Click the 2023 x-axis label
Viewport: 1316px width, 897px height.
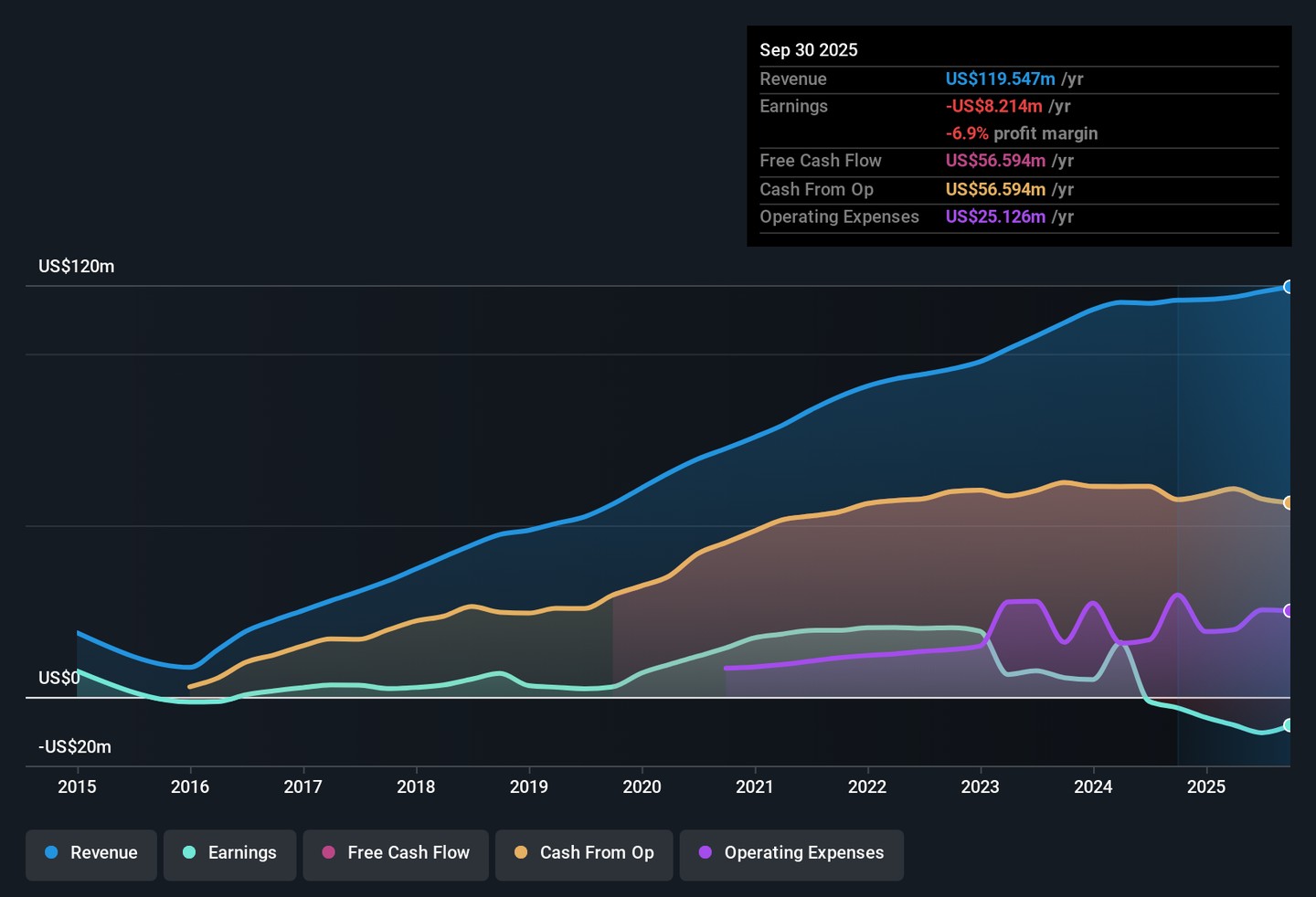pyautogui.click(x=980, y=786)
